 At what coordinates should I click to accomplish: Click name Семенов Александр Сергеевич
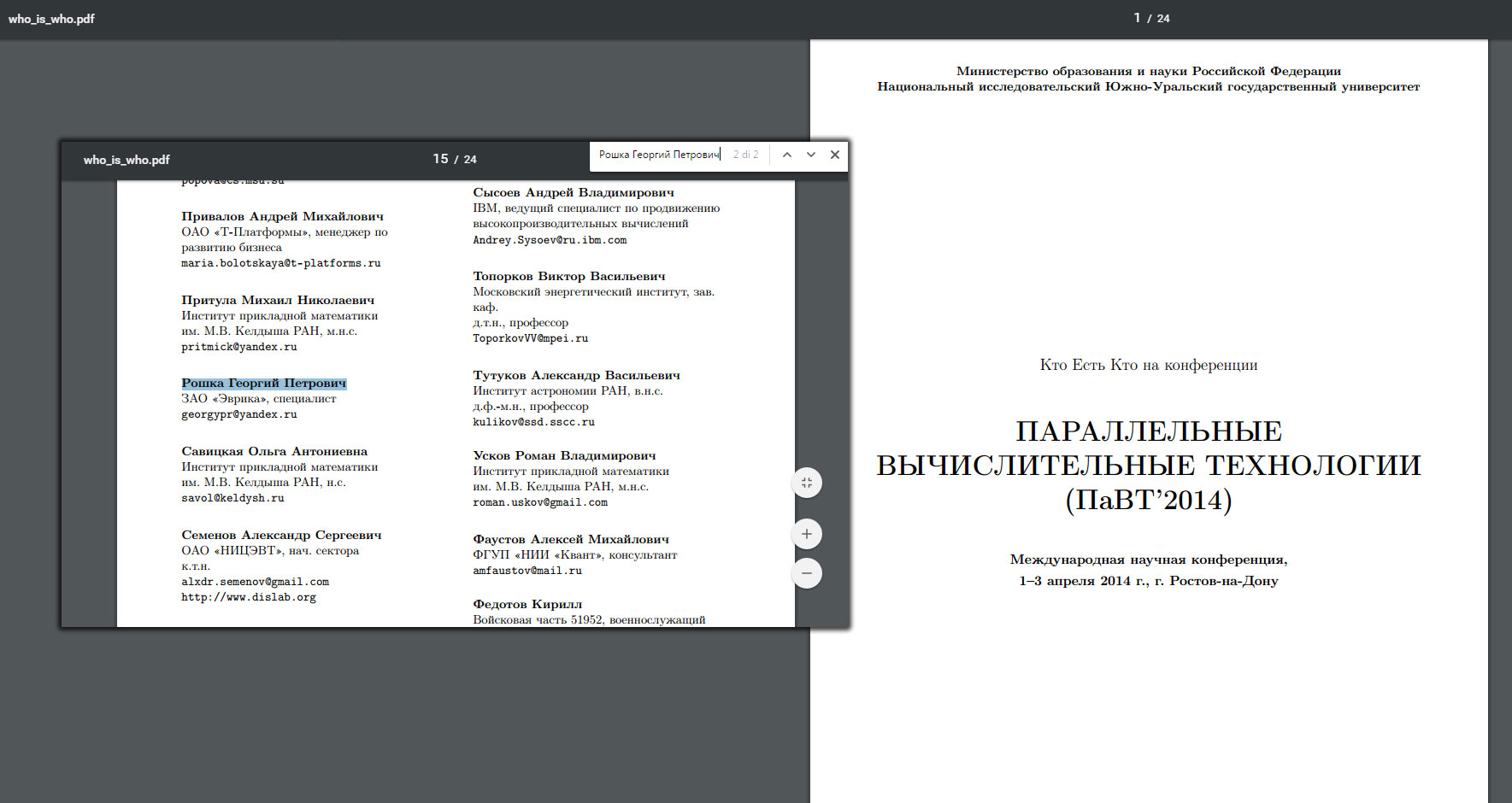(x=281, y=535)
